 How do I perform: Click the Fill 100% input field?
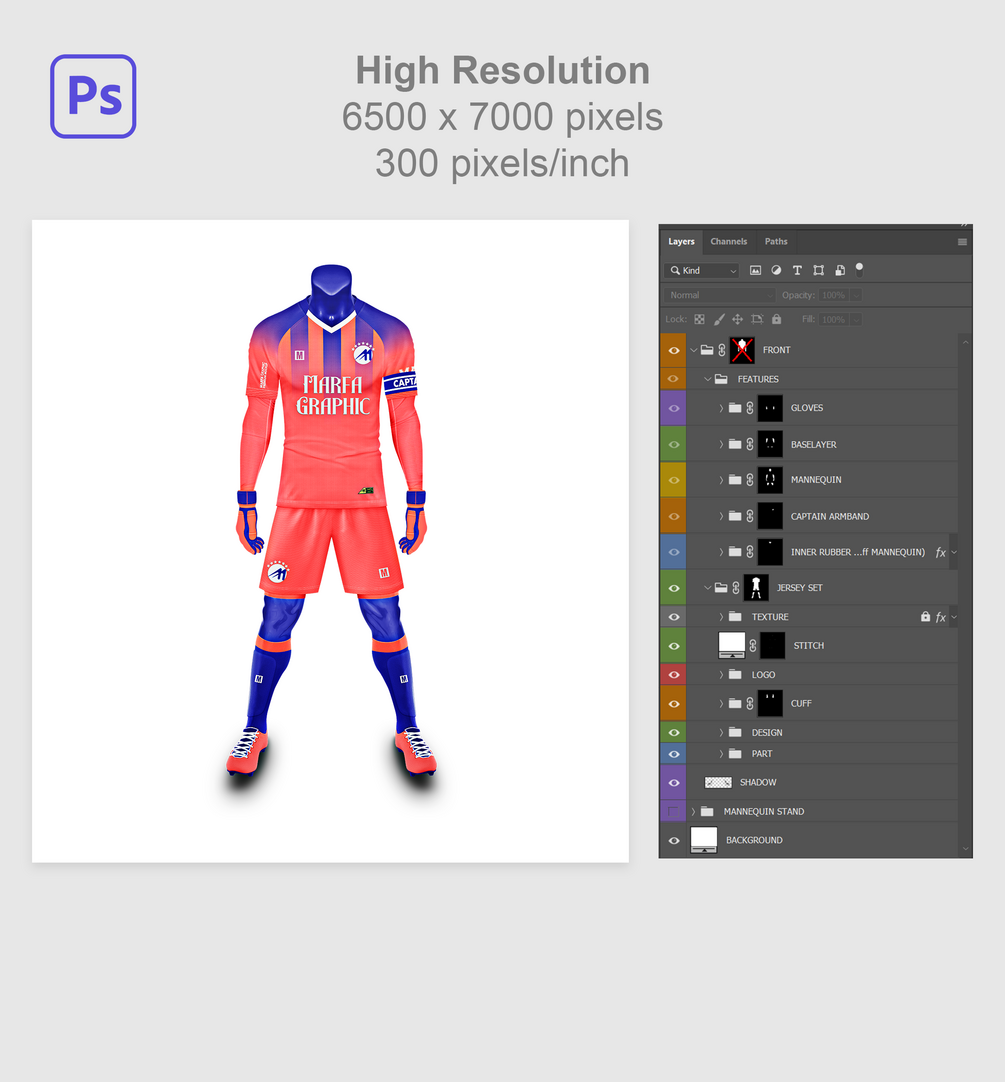834,319
